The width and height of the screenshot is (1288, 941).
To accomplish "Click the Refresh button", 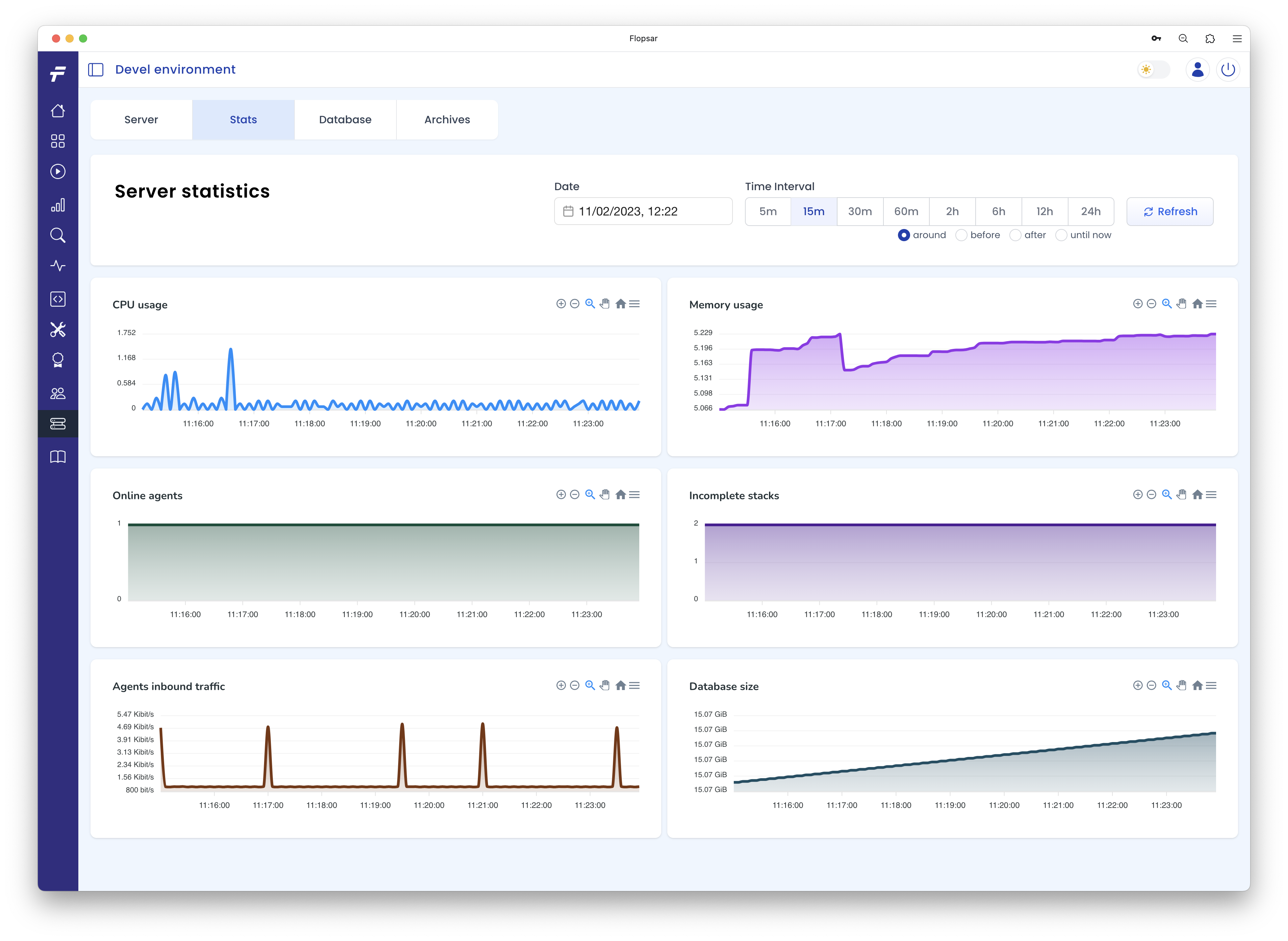I will [x=1169, y=211].
